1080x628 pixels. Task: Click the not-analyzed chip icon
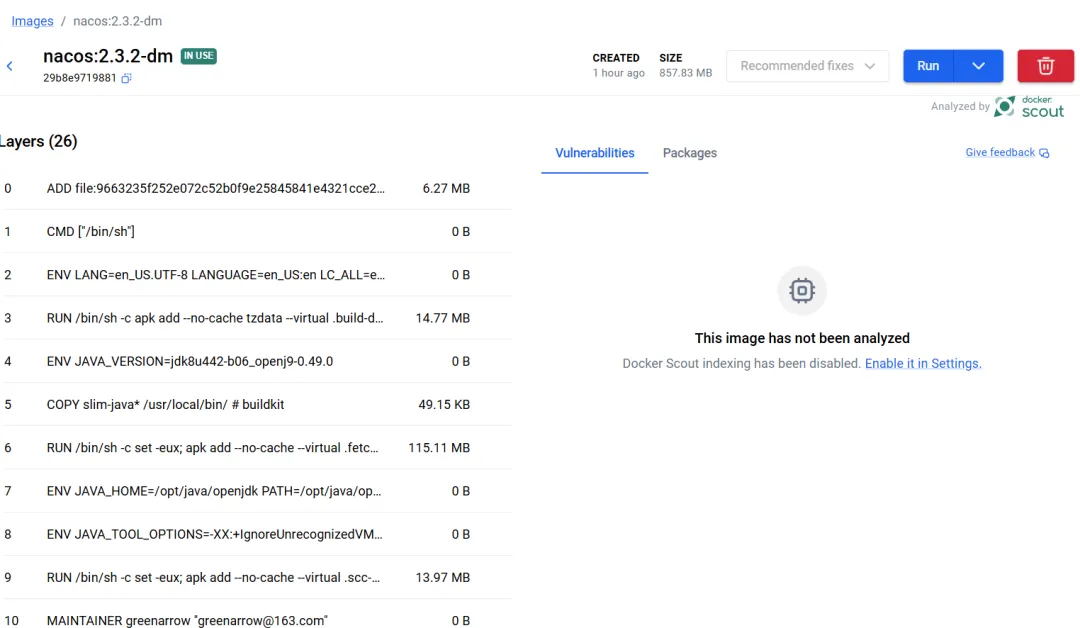[x=802, y=291]
